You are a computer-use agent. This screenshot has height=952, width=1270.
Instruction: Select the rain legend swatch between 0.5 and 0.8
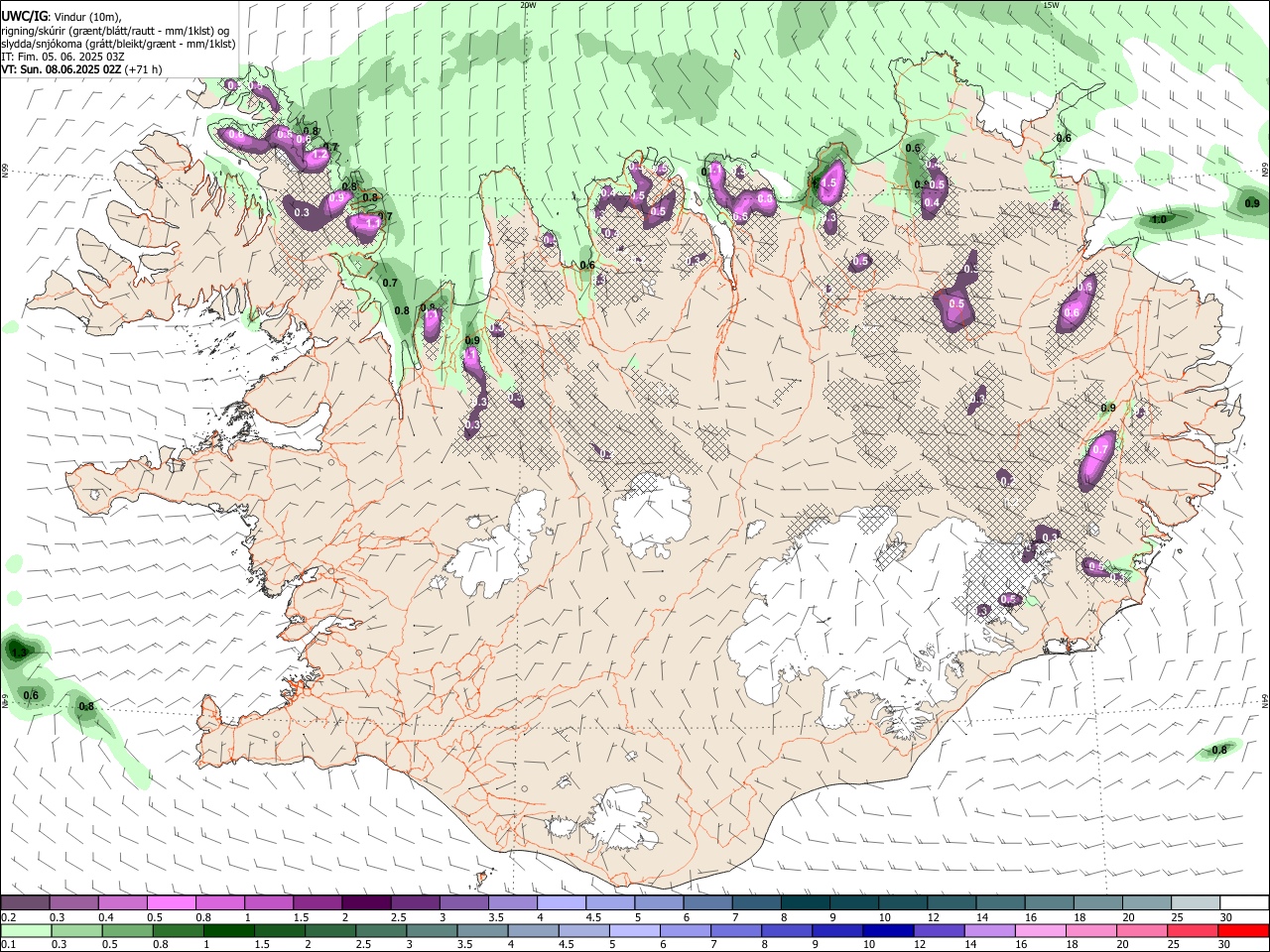127,931
